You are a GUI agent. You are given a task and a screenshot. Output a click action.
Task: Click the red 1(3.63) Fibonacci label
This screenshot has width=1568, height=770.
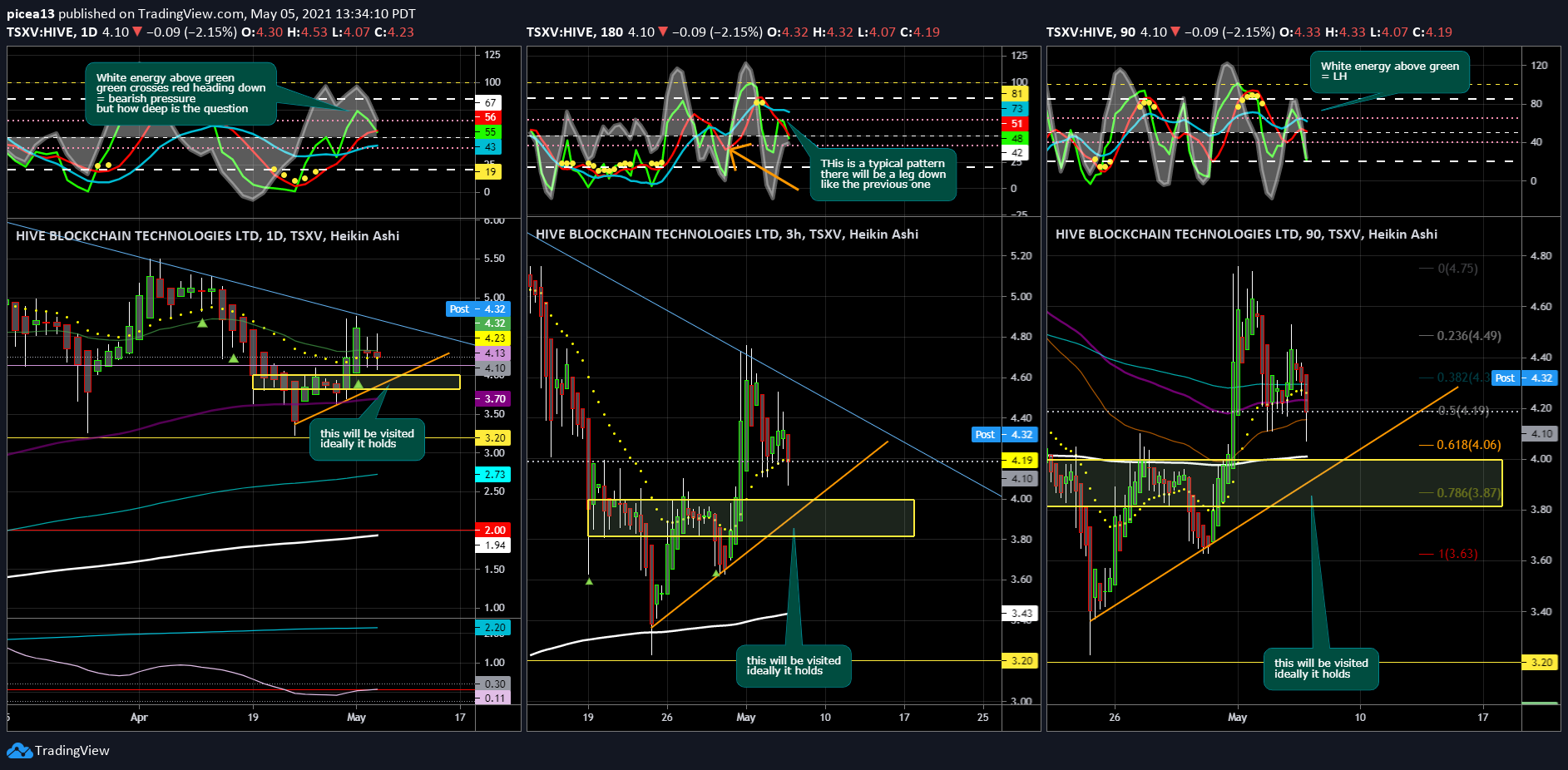tap(1457, 554)
